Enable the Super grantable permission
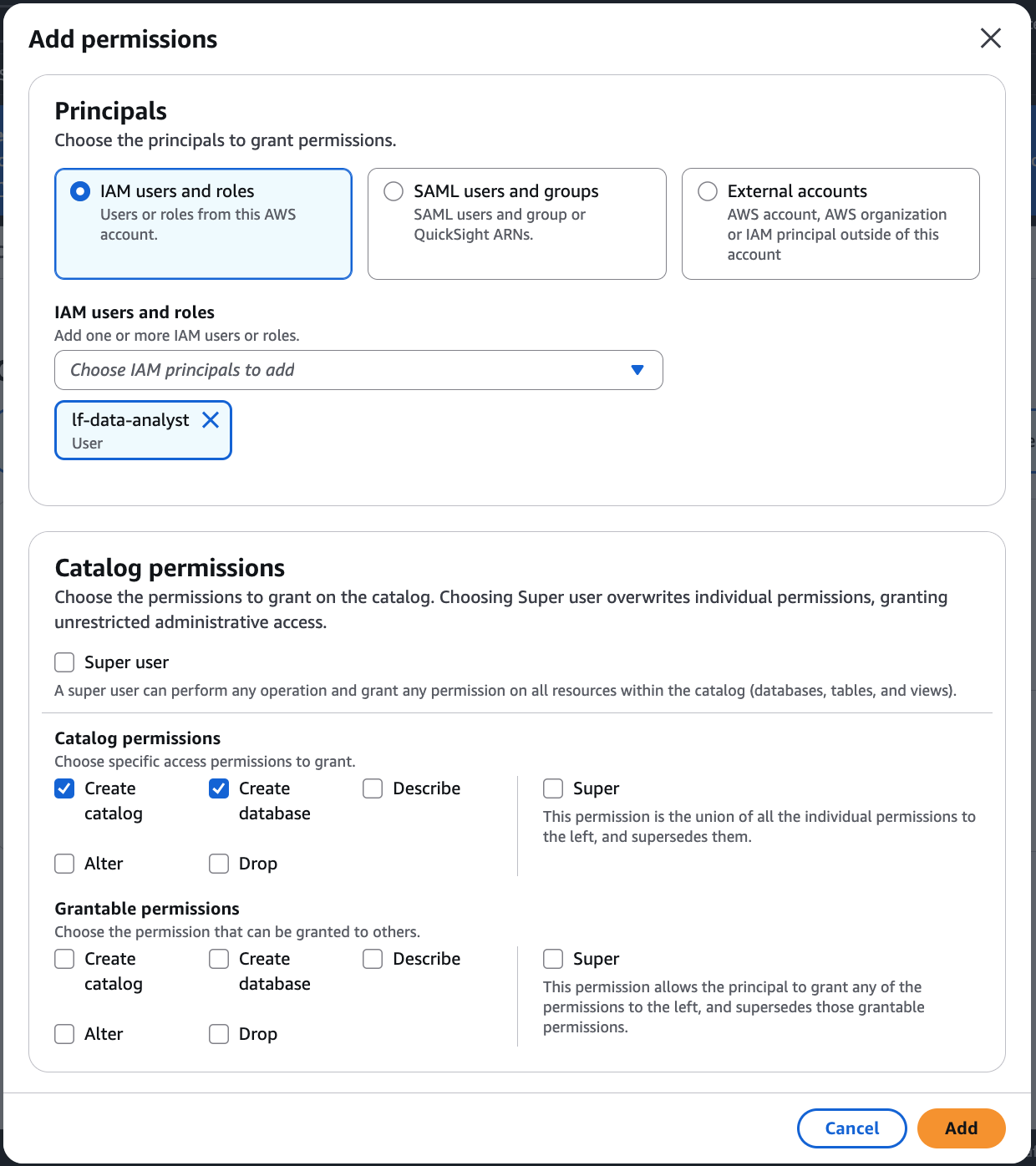 (552, 959)
